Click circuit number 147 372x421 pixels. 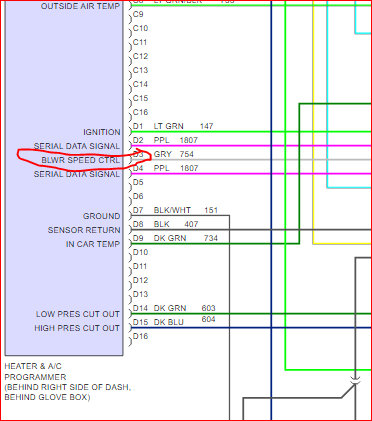click(206, 126)
